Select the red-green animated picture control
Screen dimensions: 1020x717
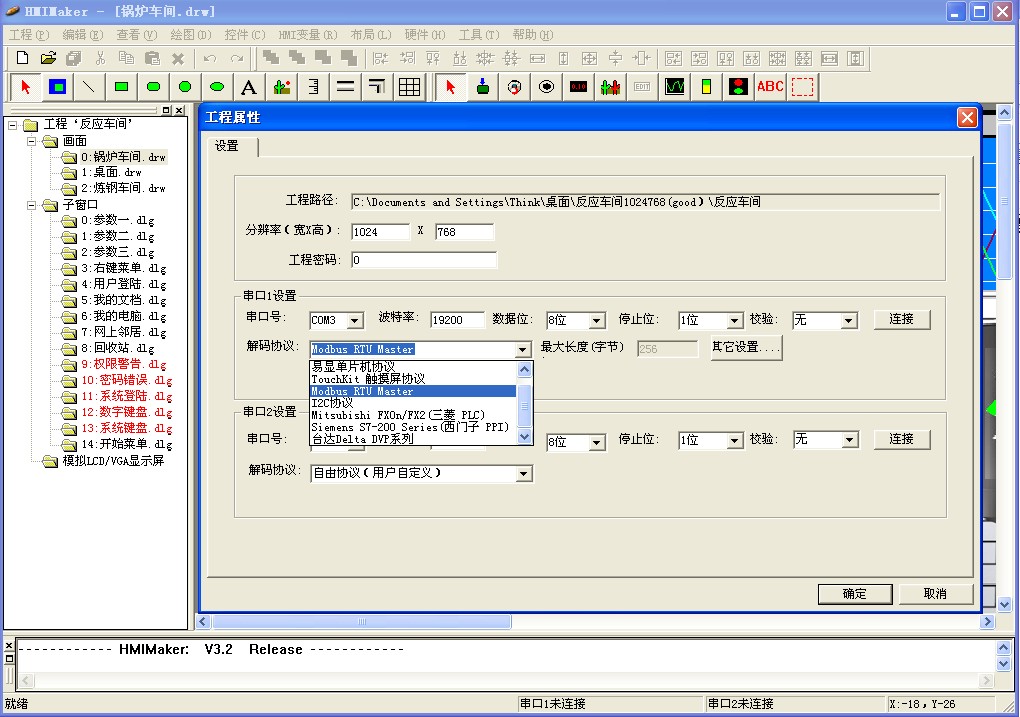[610, 87]
